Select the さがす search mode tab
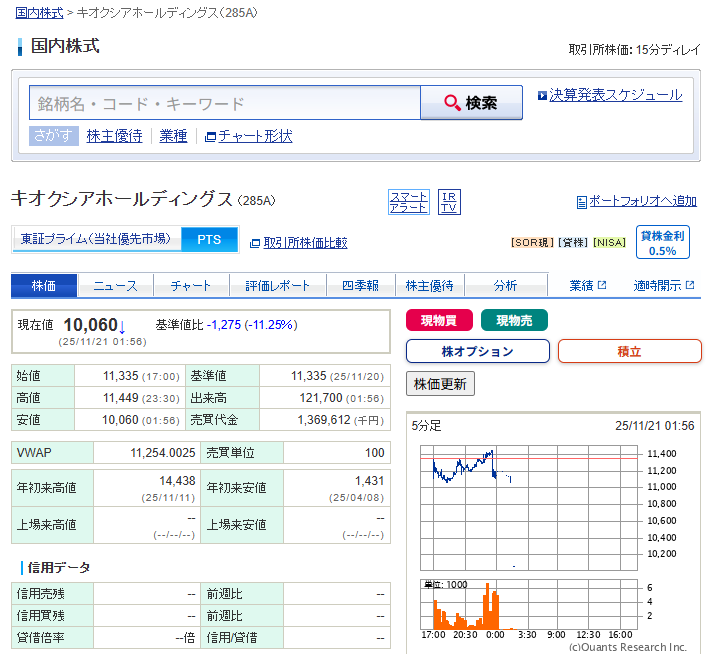The width and height of the screenshot is (706, 654). click(54, 135)
